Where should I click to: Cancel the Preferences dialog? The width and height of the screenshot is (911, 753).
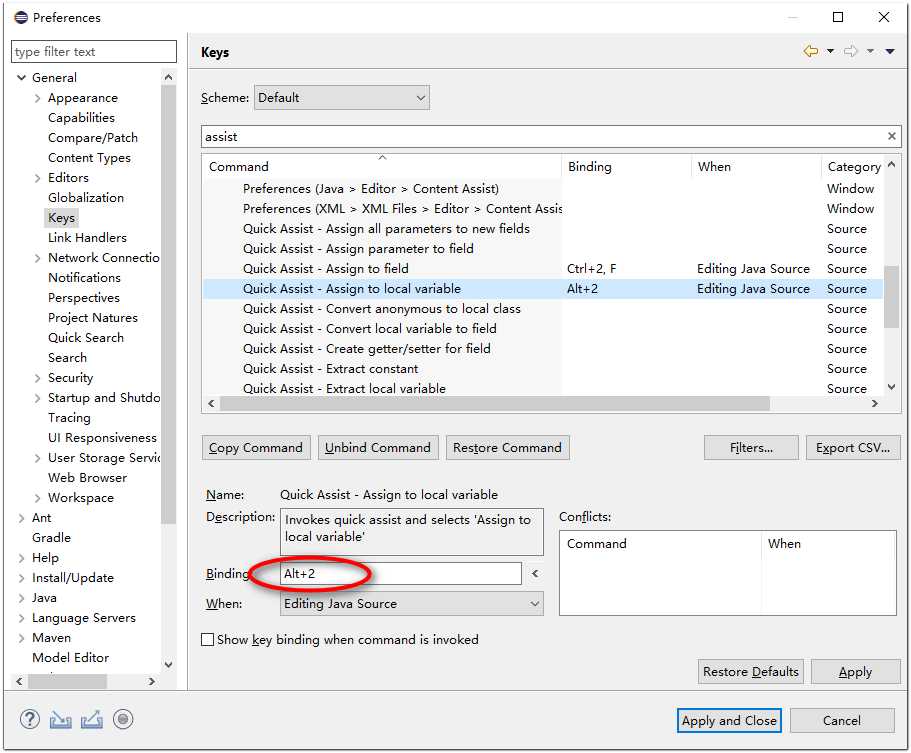click(x=842, y=721)
